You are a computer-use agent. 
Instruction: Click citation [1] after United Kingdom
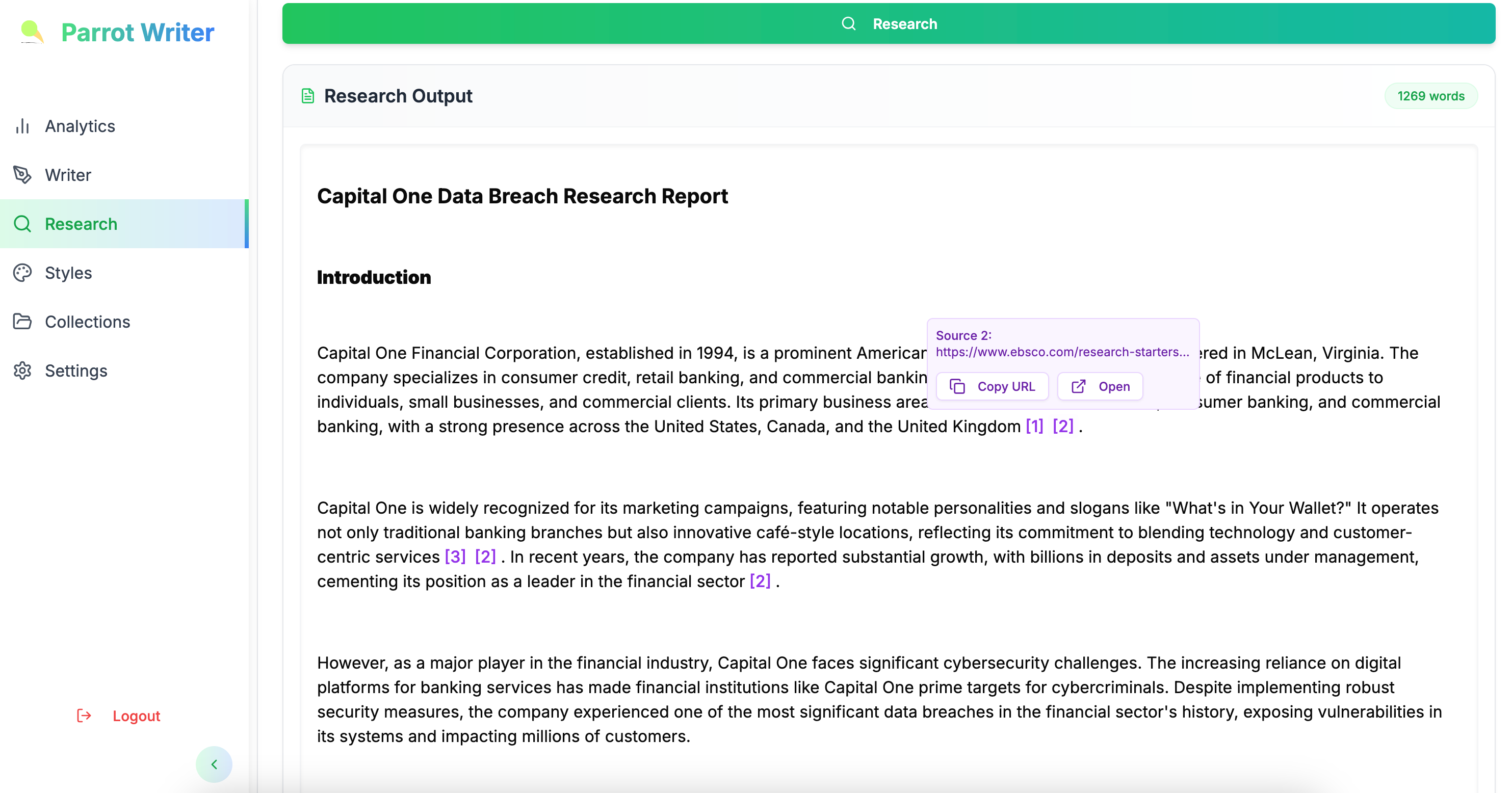[1034, 426]
